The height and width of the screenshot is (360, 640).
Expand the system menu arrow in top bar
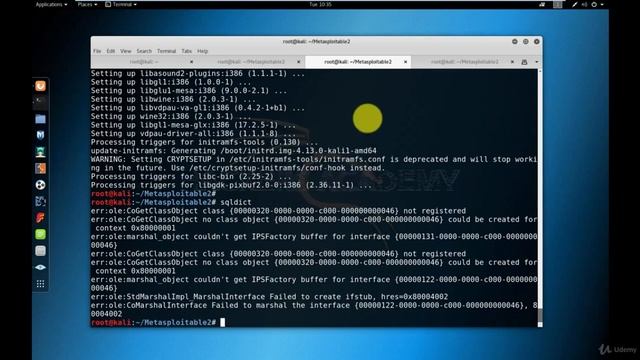(x=602, y=4)
